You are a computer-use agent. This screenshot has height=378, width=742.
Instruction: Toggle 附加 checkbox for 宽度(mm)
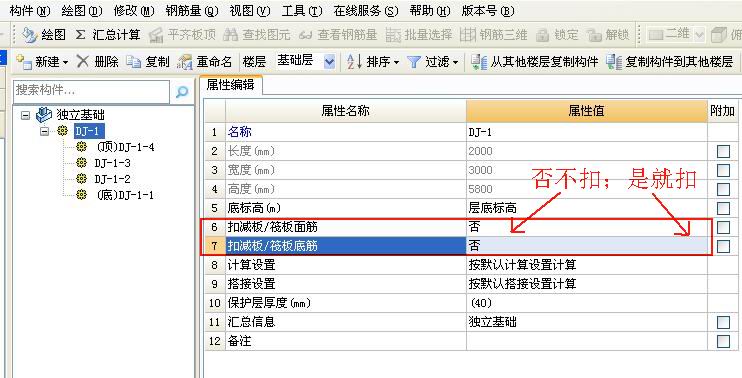[723, 170]
